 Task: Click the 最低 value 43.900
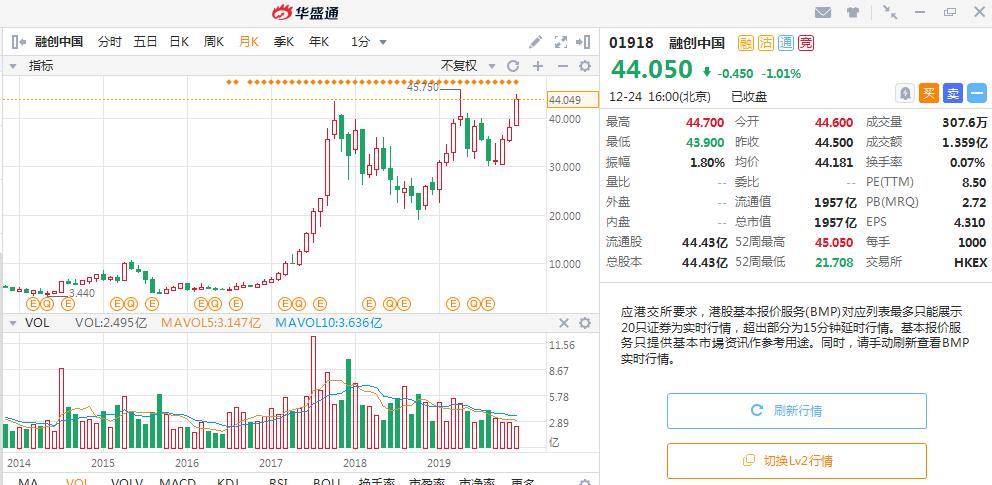pyautogui.click(x=705, y=142)
